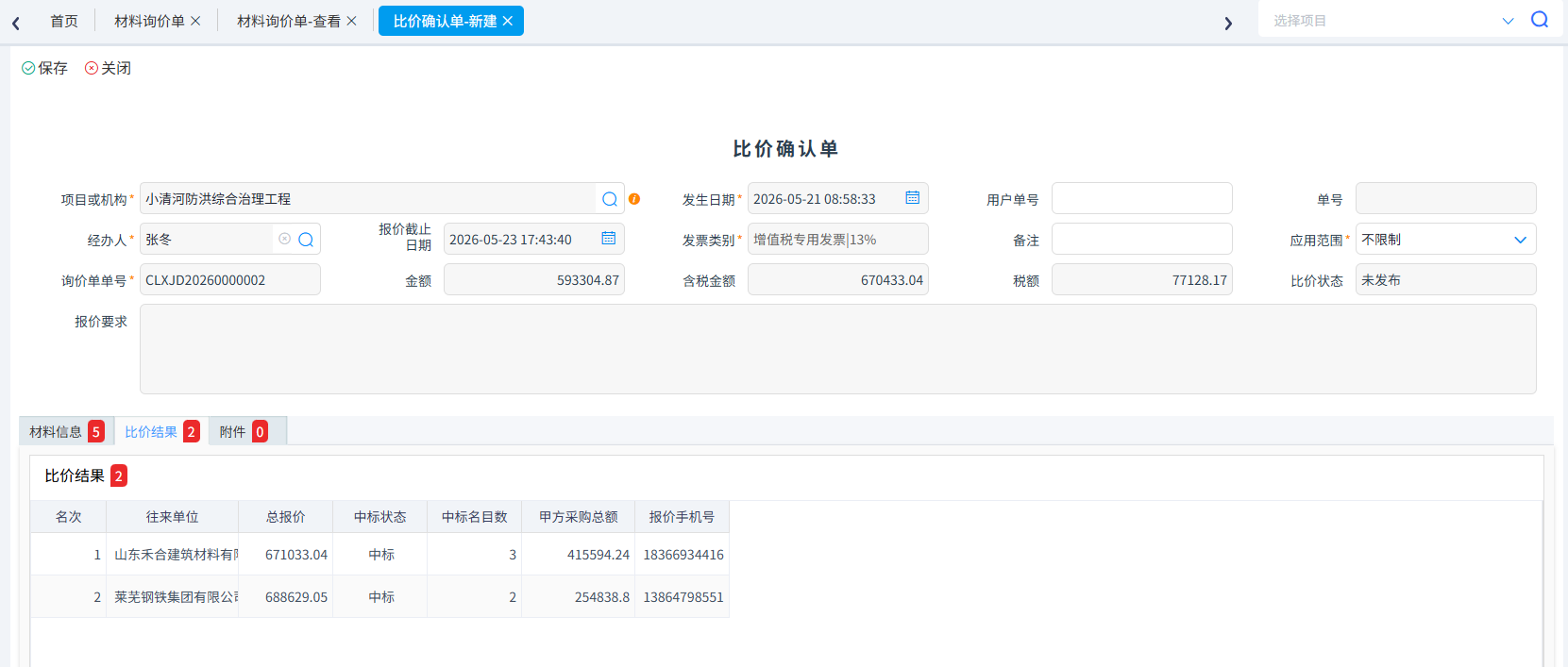Screen dimensions: 1568x667
Task: Close the 比价确认单-新建 tab
Action: (x=508, y=21)
